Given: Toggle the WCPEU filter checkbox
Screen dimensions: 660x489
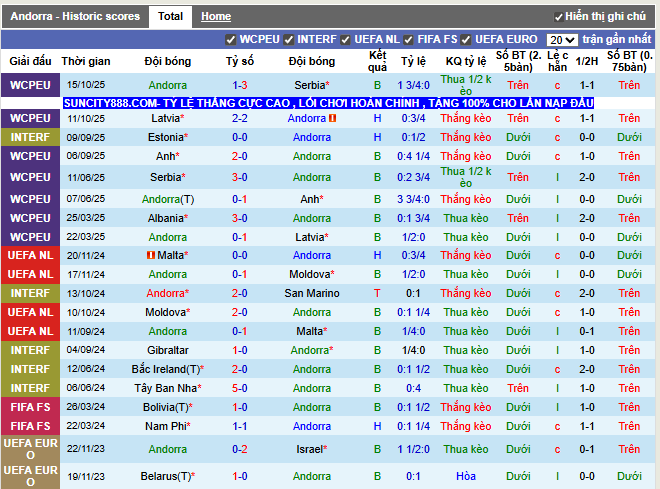Looking at the screenshot, I should (231, 40).
